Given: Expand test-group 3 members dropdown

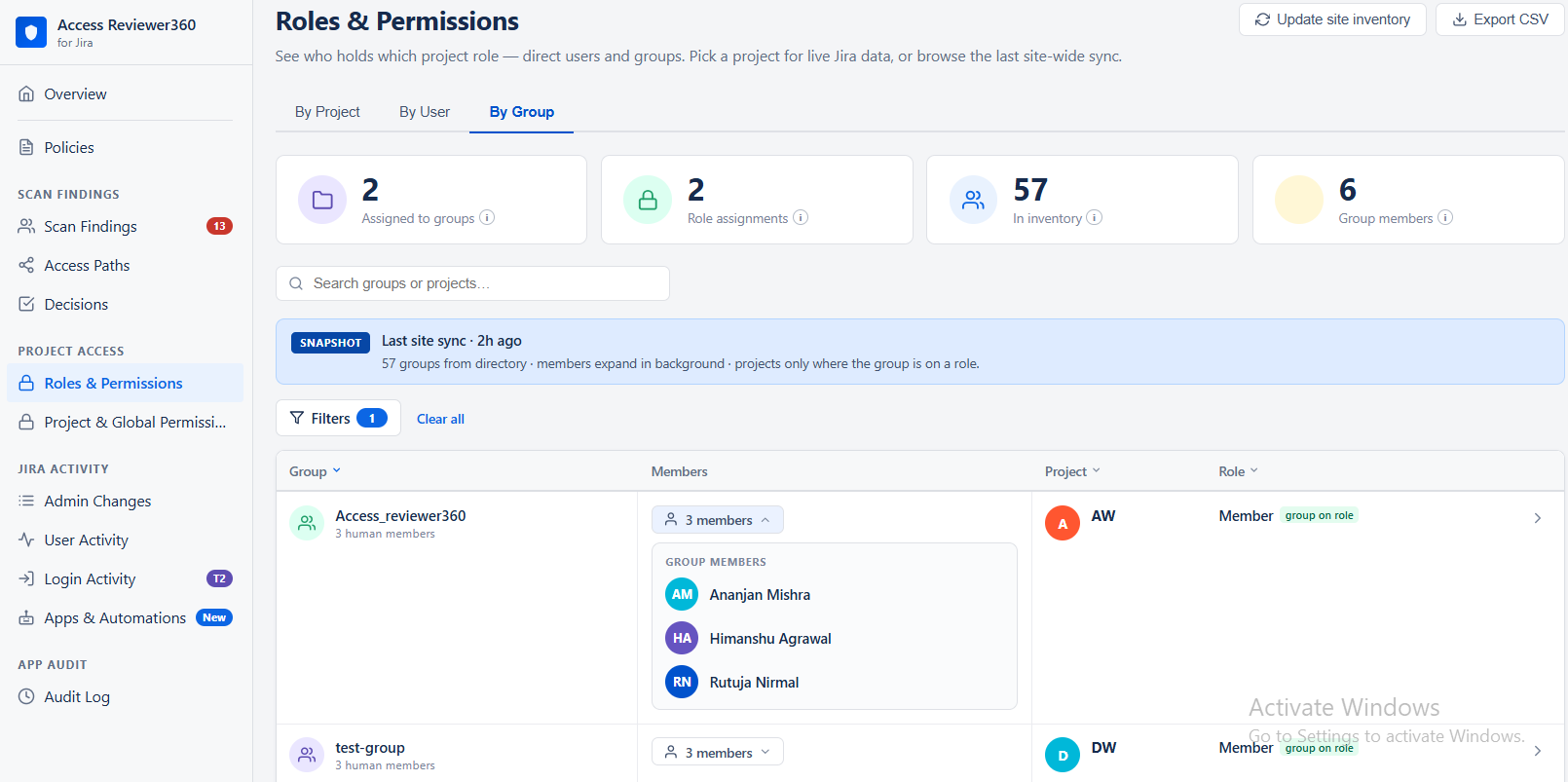Looking at the screenshot, I should point(718,753).
